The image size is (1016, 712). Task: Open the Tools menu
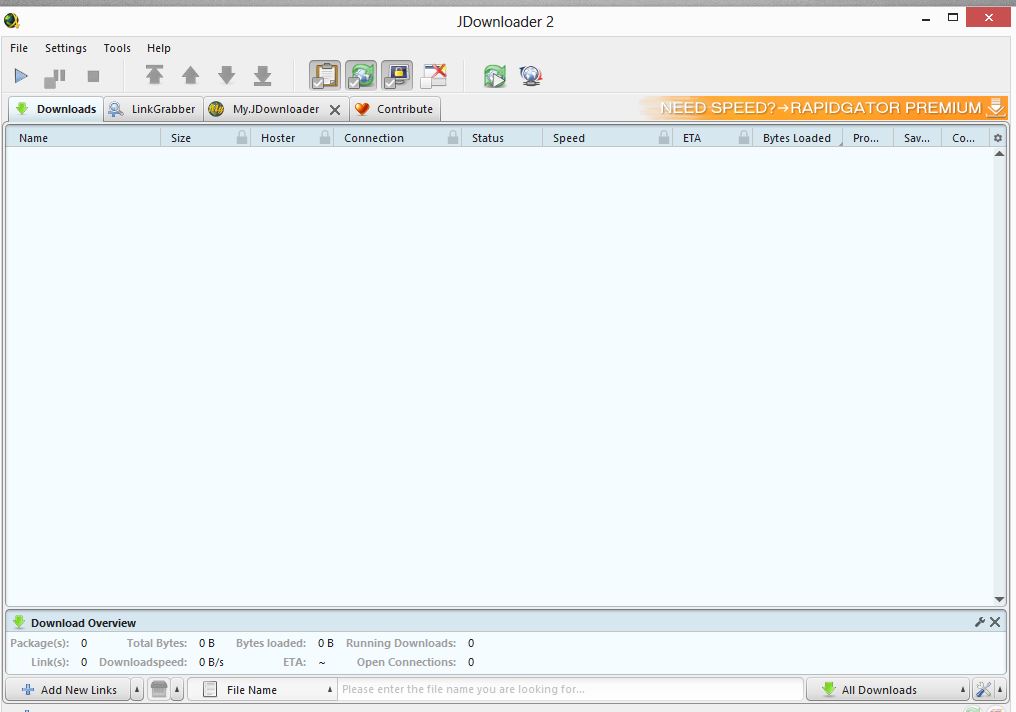(x=117, y=48)
